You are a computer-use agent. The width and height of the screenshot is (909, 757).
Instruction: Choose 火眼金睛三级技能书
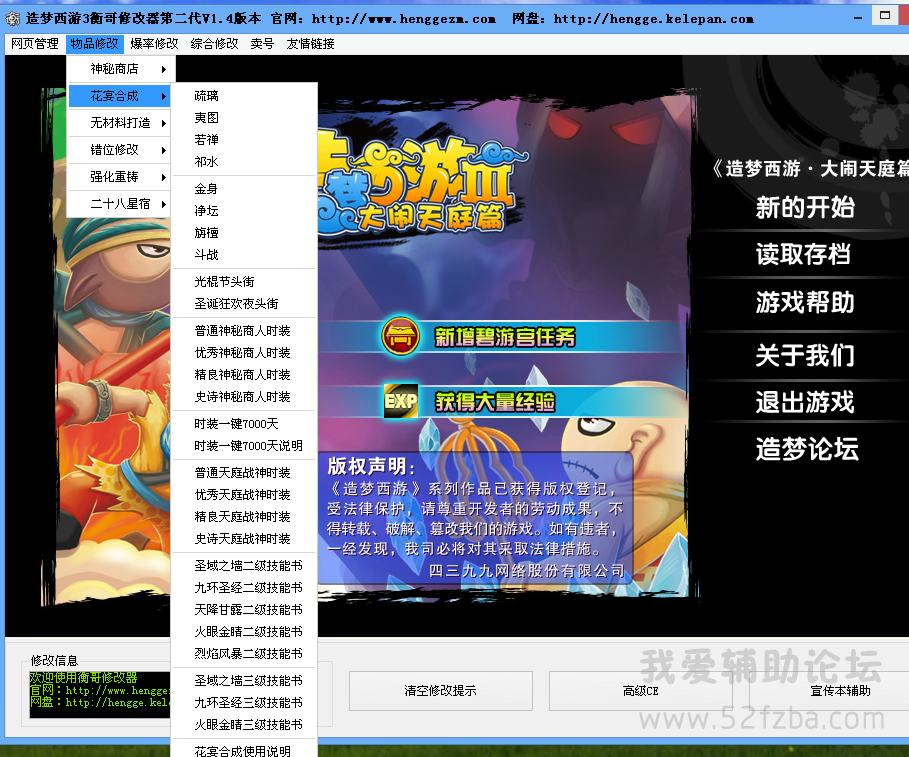tap(244, 725)
